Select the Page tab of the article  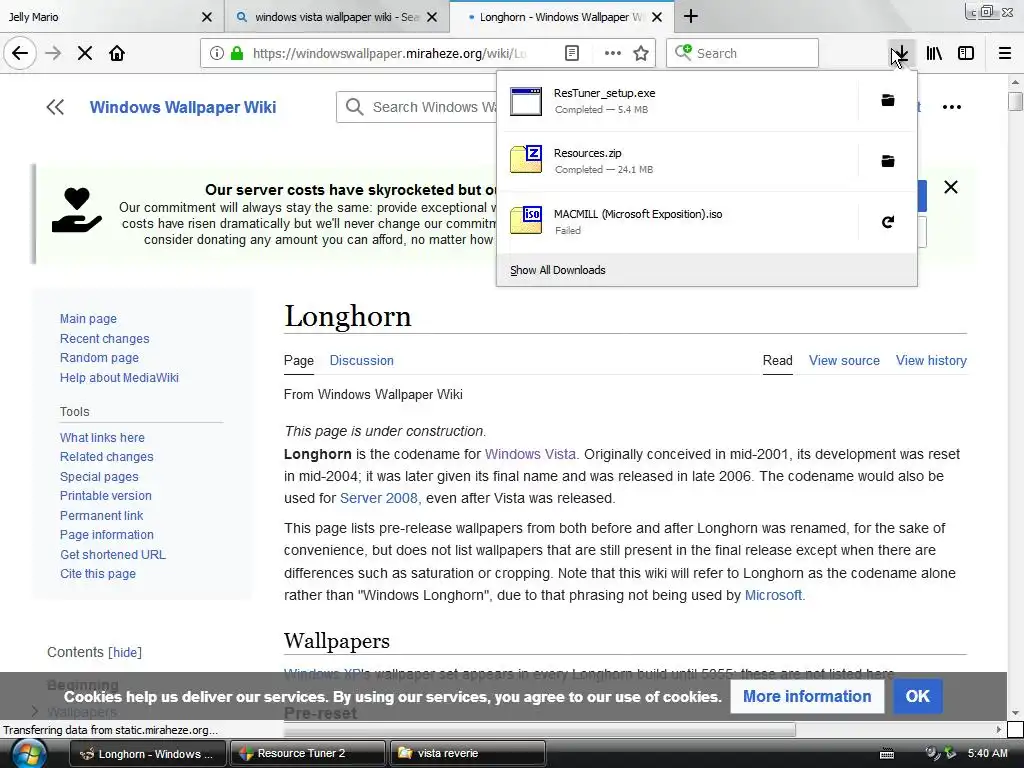[x=298, y=360]
